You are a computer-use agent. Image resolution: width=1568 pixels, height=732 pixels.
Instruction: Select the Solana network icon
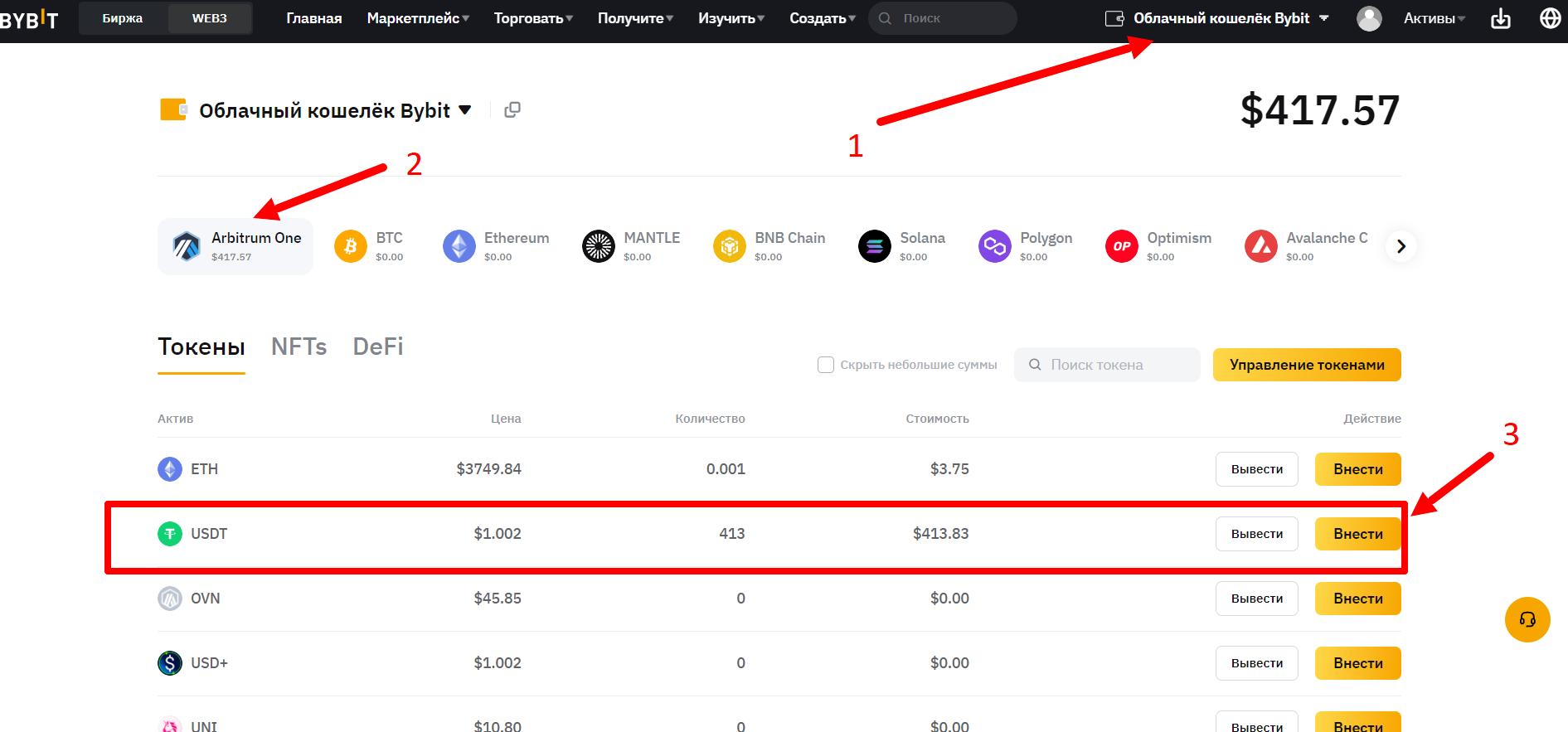[874, 246]
